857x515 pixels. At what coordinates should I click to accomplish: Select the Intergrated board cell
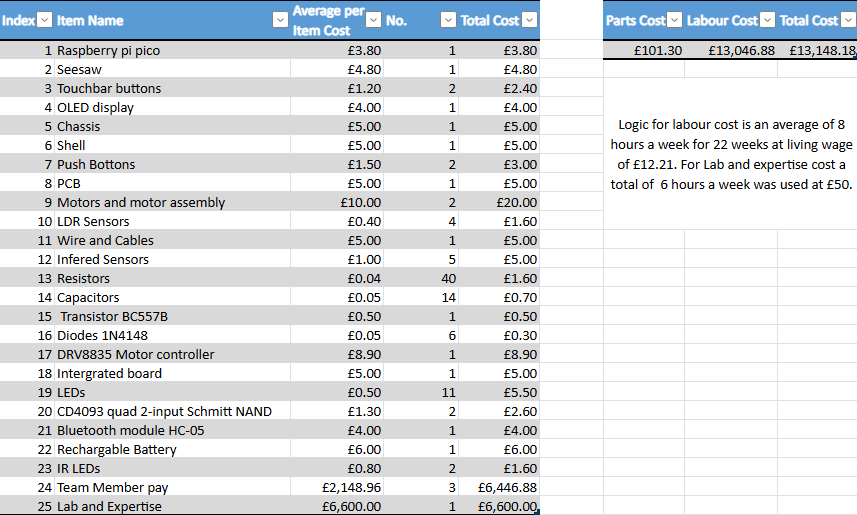point(172,373)
